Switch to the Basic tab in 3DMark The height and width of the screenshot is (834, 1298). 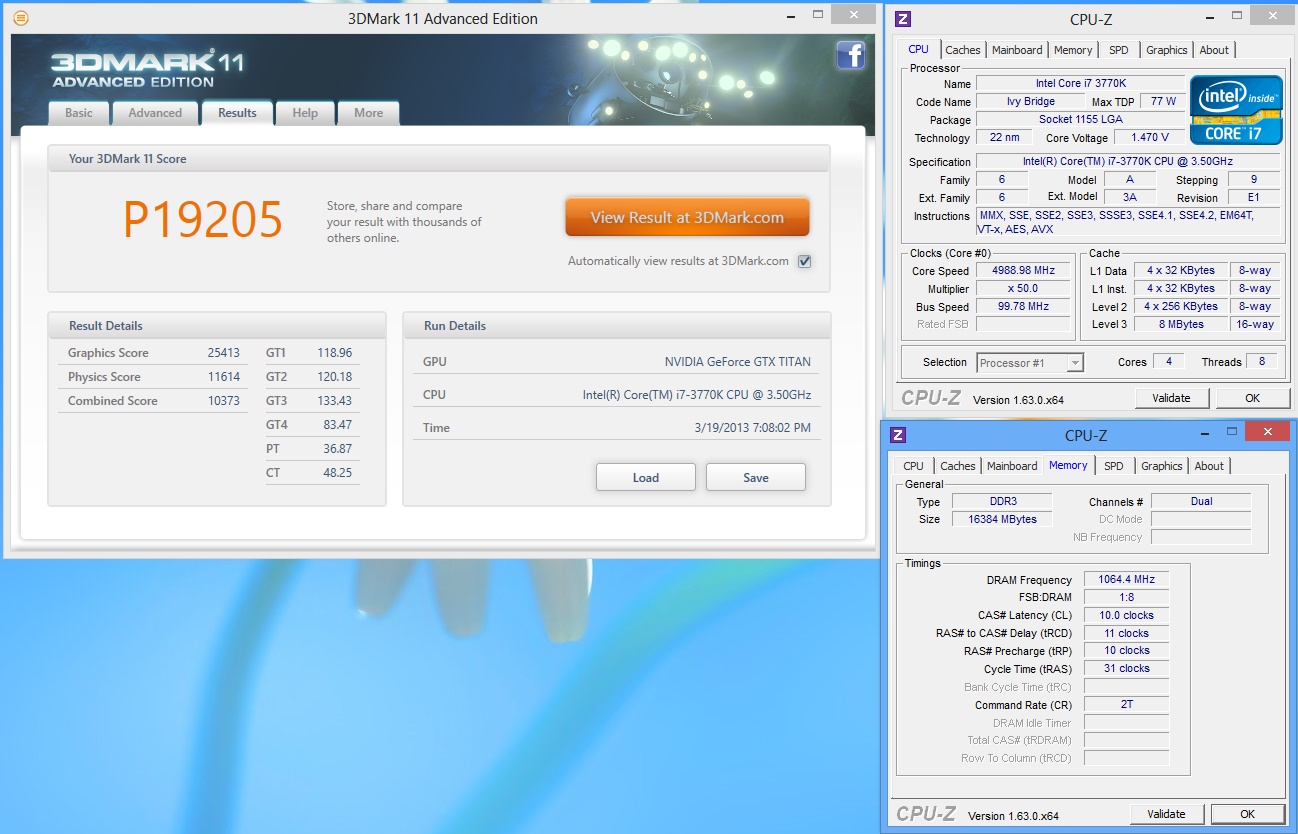click(x=79, y=113)
